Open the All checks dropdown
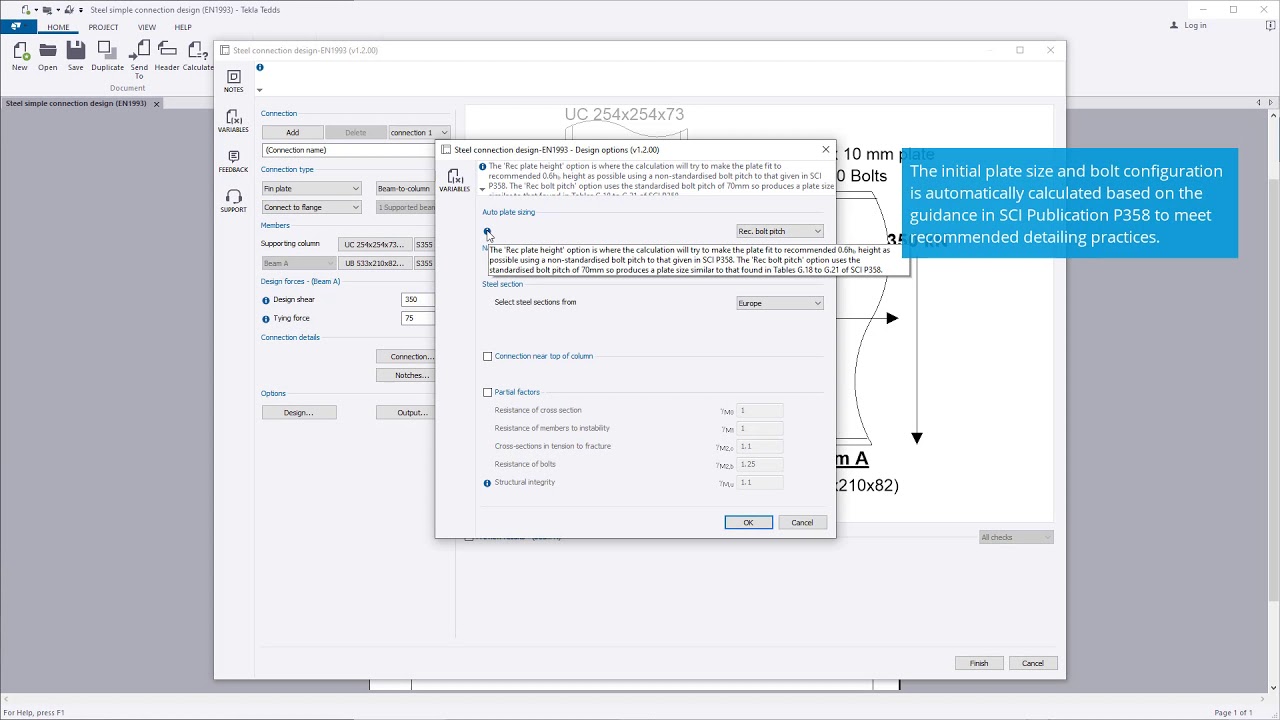The image size is (1280, 720). click(x=1016, y=538)
